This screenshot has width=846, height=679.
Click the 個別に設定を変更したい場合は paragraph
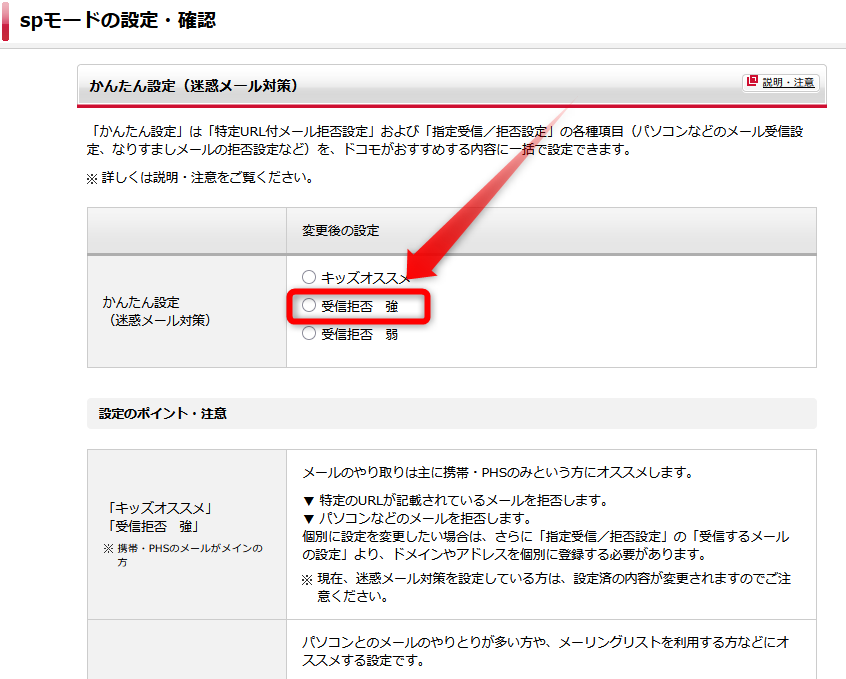point(545,545)
